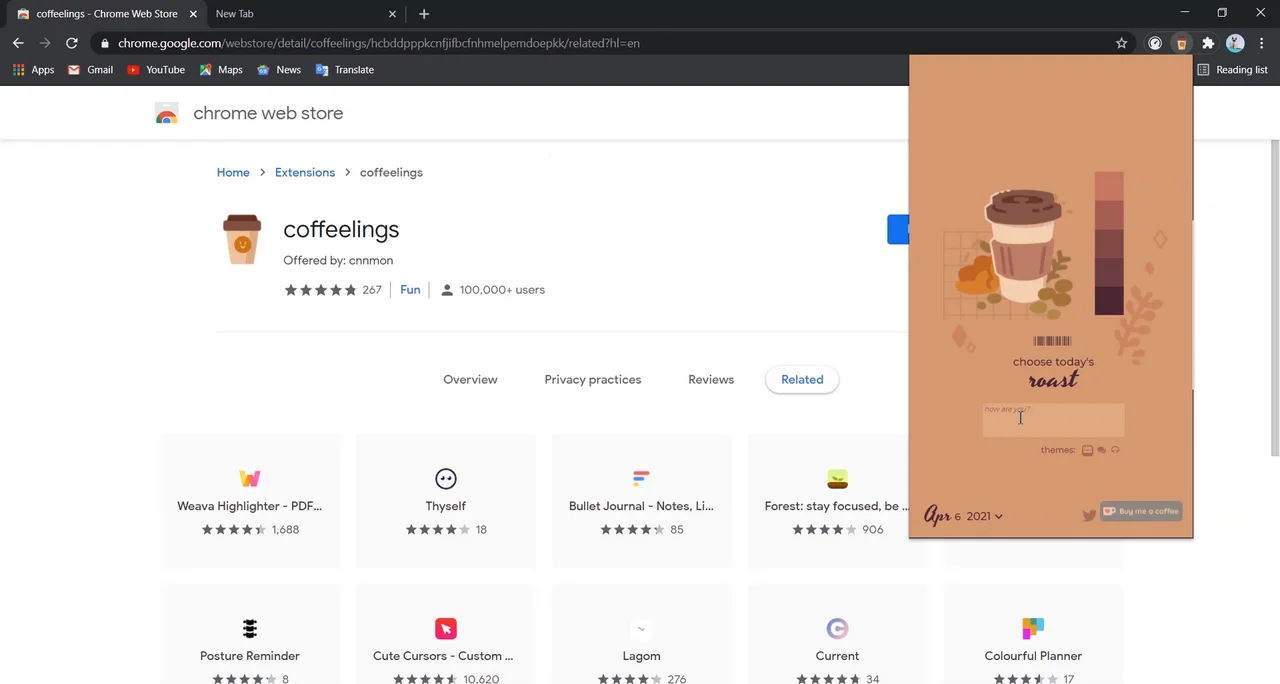Click the Buy me a coffee button
The width and height of the screenshot is (1280, 684).
(x=1140, y=511)
